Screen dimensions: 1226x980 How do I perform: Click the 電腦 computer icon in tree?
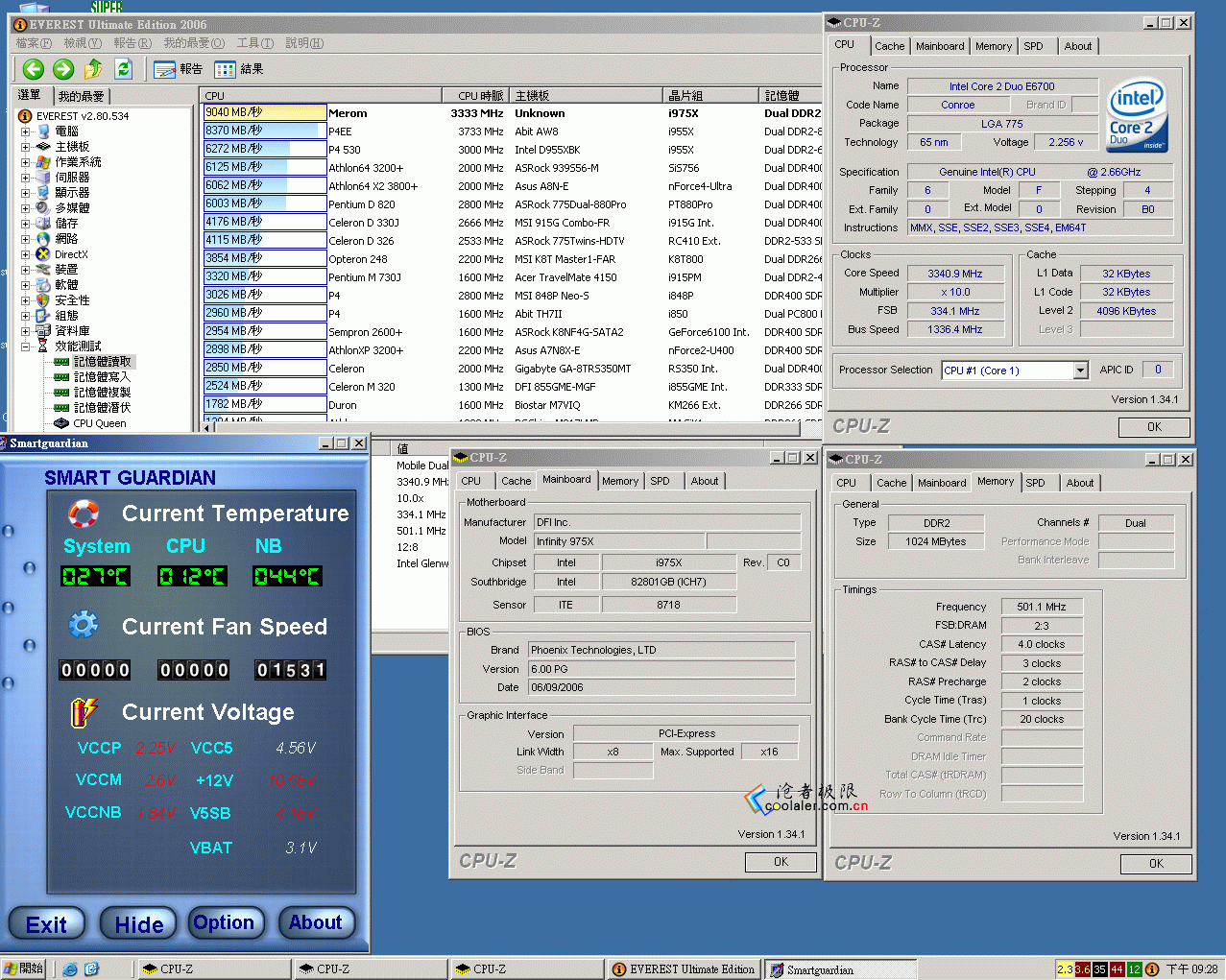(x=43, y=131)
